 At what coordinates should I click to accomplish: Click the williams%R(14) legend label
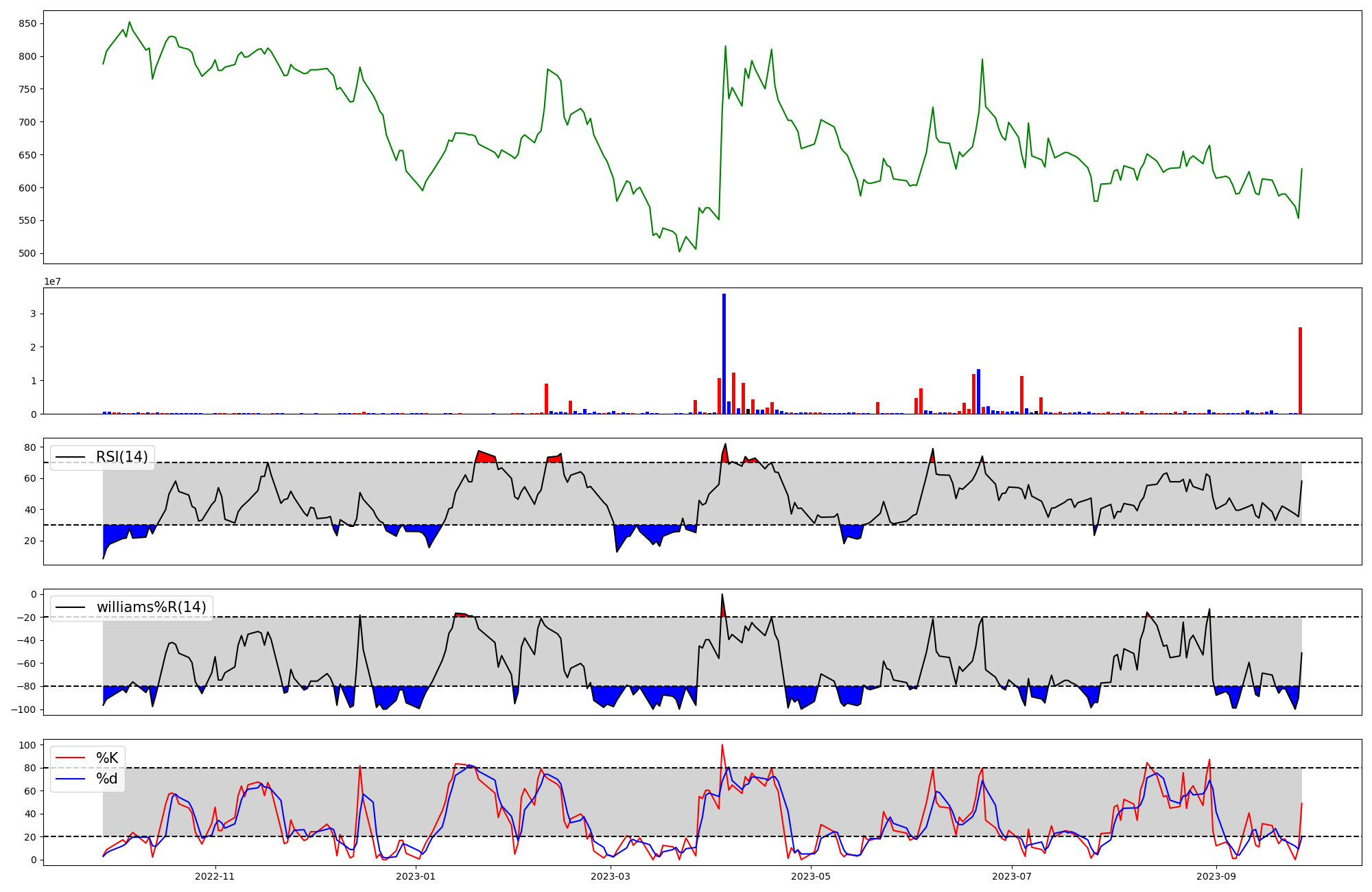151,607
